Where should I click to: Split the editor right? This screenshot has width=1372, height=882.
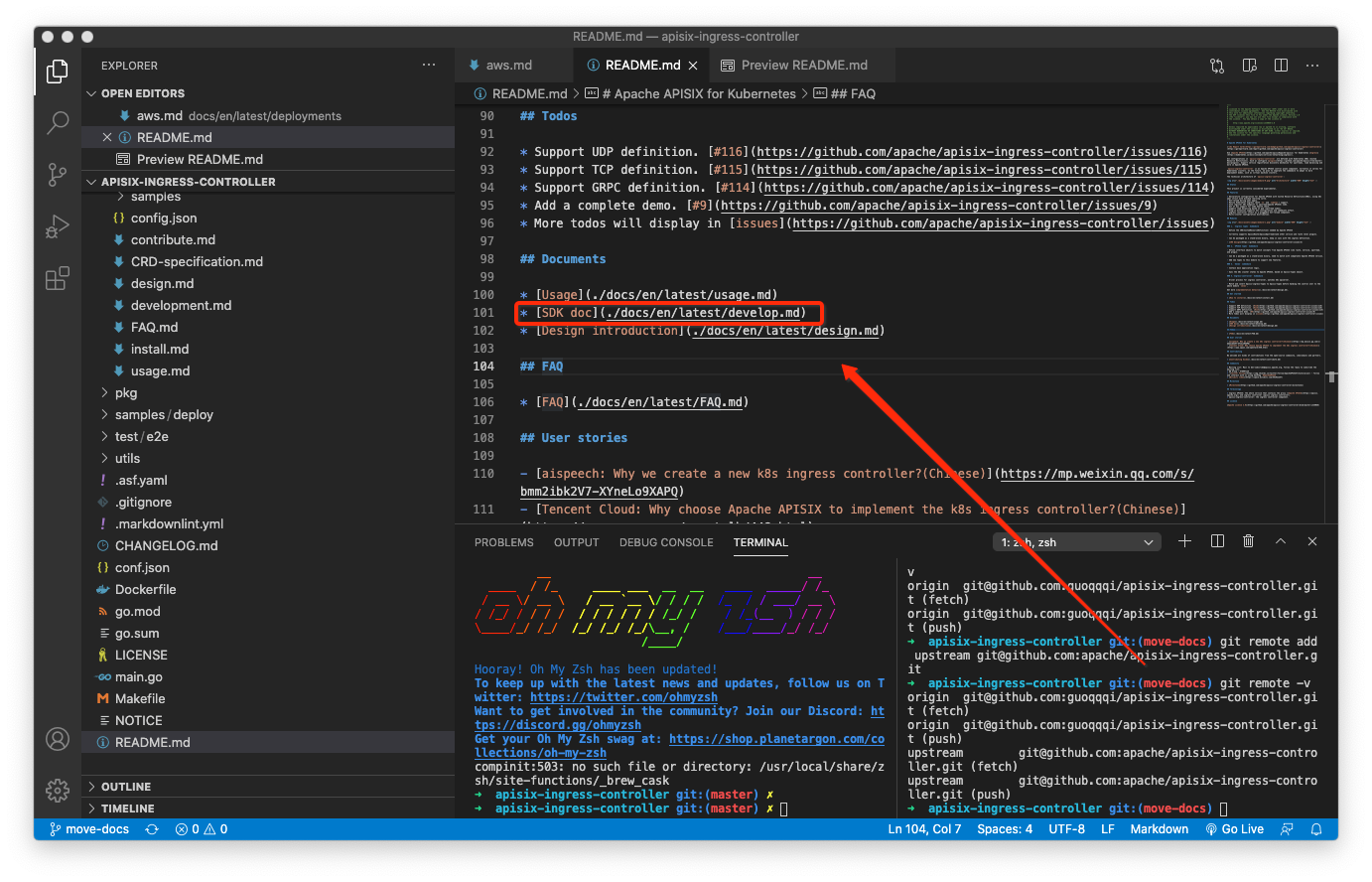1282,66
